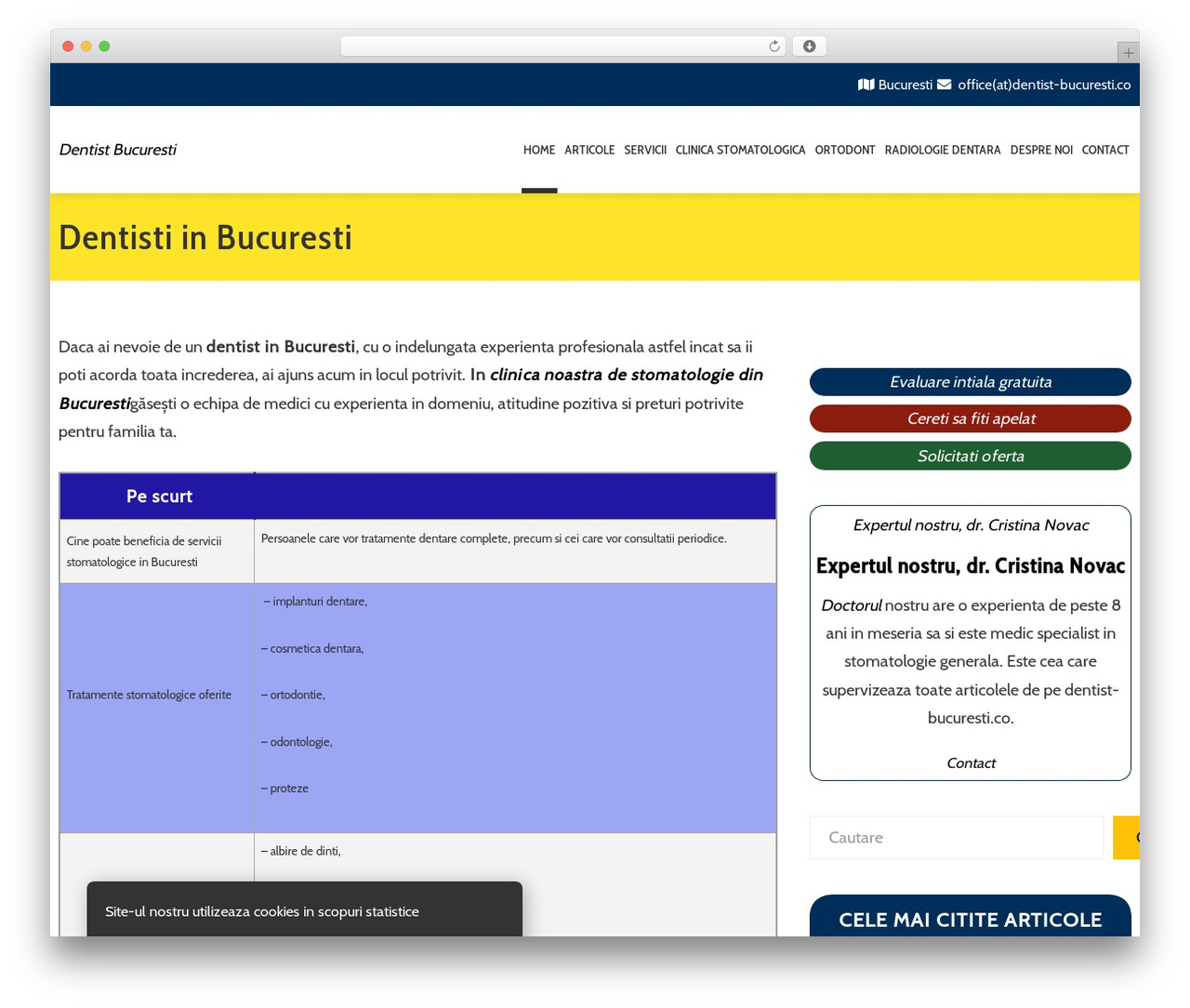The image size is (1190, 1008).
Task: Focus the Cautare search field
Action: [x=957, y=838]
